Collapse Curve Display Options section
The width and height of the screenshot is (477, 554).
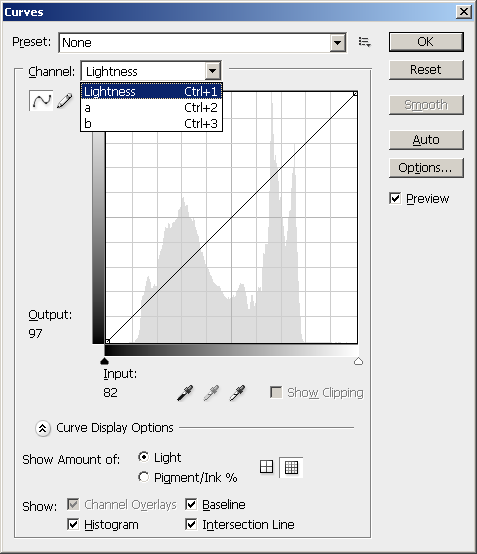pos(42,428)
